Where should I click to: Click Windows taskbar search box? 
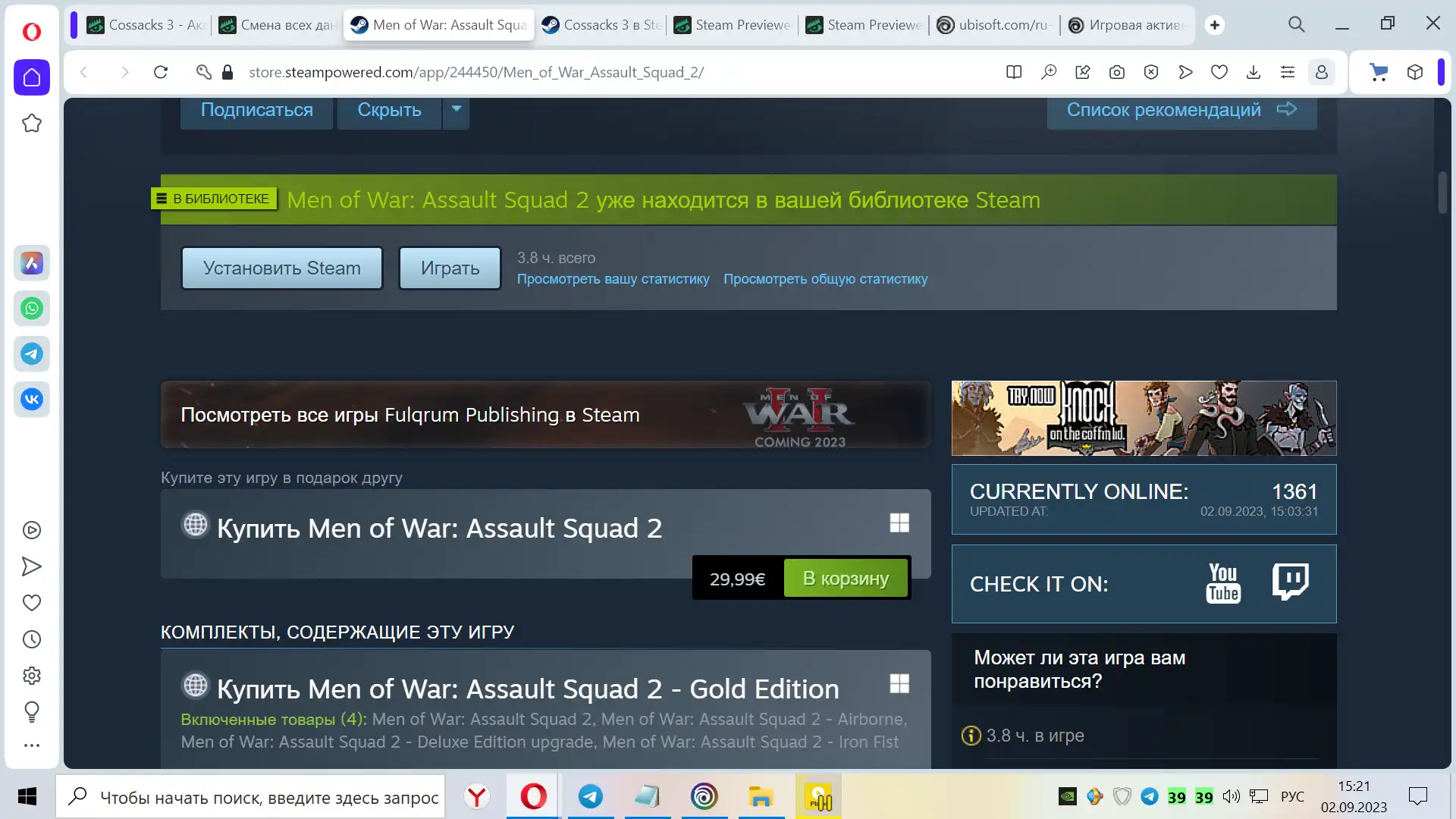(250, 797)
